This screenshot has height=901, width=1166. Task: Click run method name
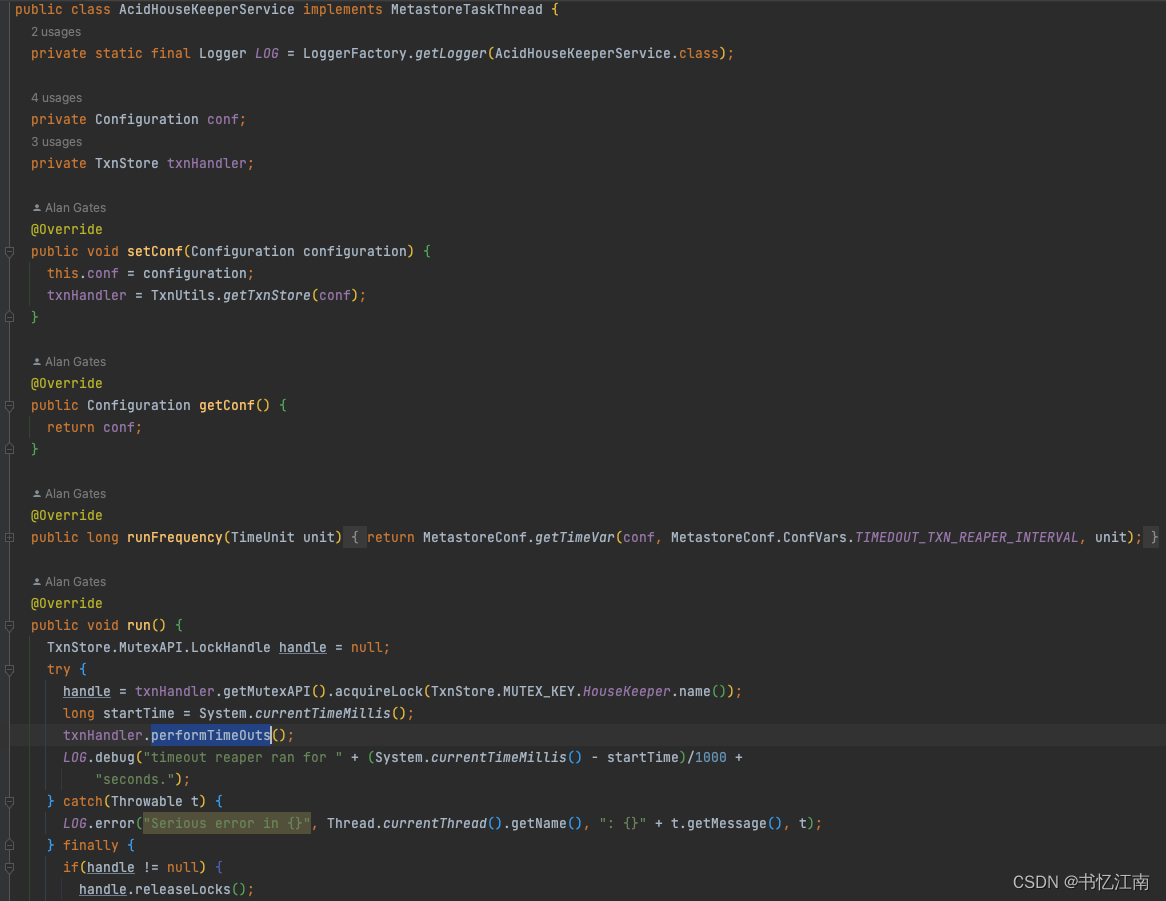tap(139, 626)
